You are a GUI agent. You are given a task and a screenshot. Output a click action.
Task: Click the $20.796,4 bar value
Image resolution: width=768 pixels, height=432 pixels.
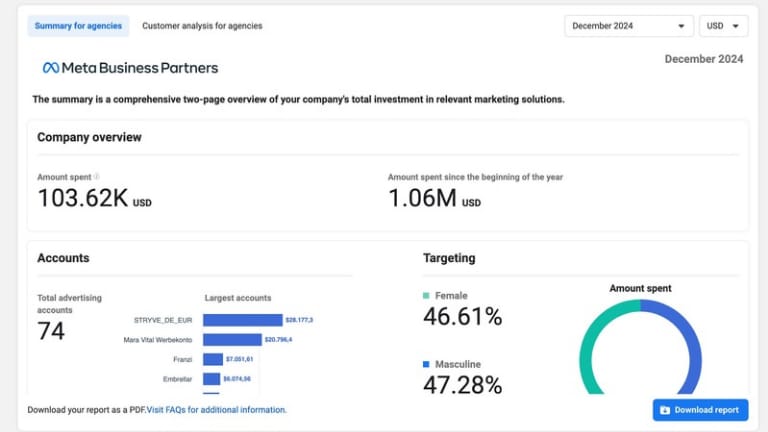(278, 339)
